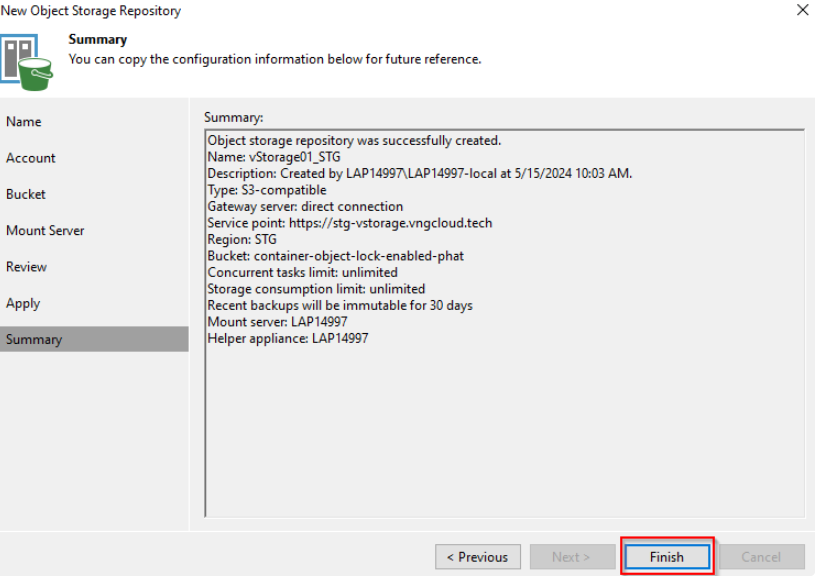The width and height of the screenshot is (815, 579).
Task: Click the Finish button
Action: [667, 557]
